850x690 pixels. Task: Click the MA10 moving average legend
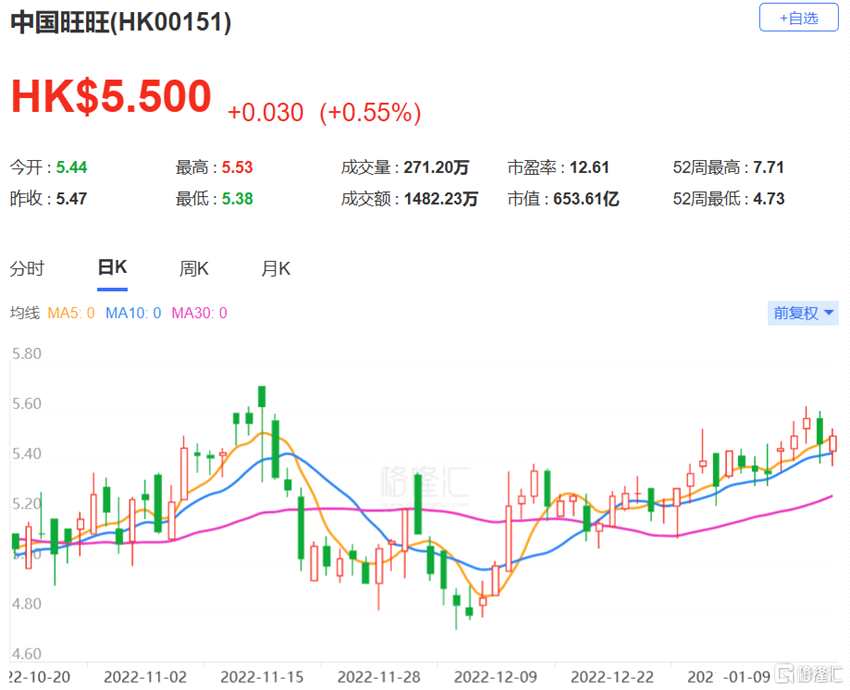133,313
